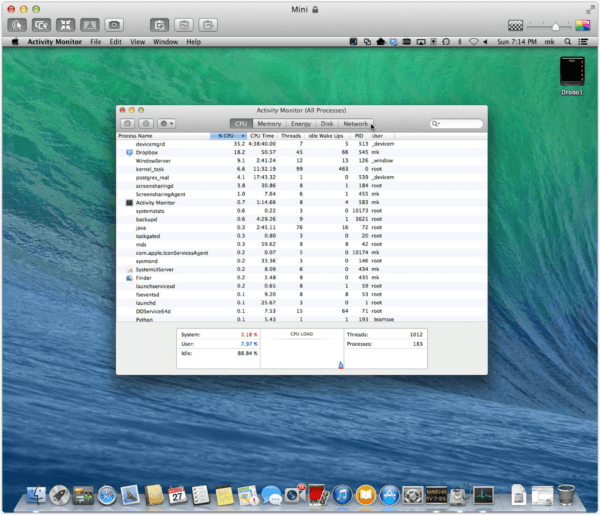Click the Quit Process toolbar button
The image size is (600, 515).
click(x=127, y=124)
